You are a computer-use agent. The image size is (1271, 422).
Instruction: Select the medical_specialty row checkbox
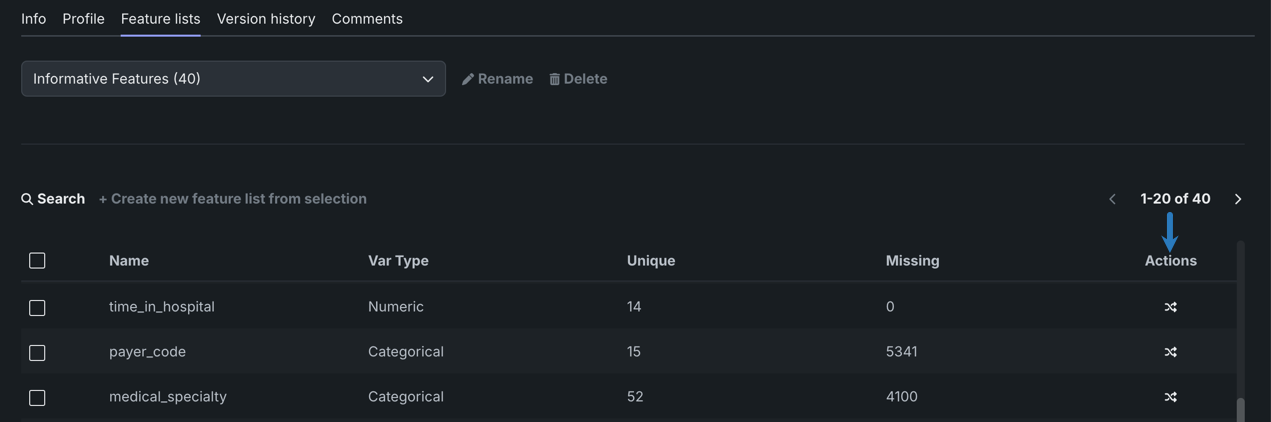tap(37, 398)
